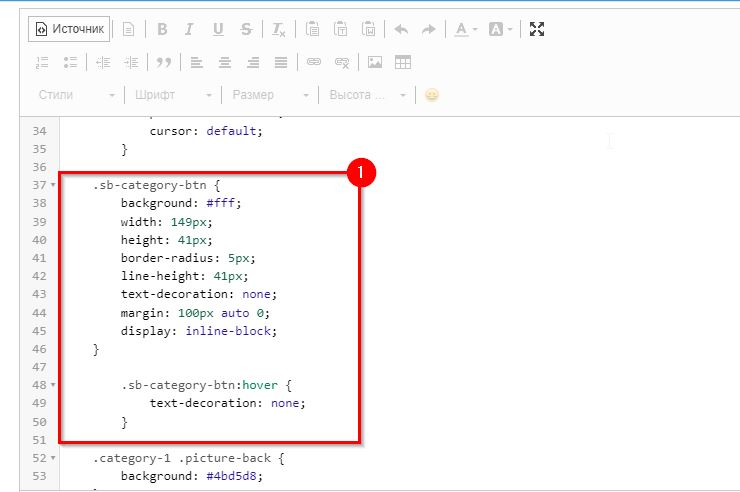
Task: Insert a table with the table icon
Action: tap(403, 62)
